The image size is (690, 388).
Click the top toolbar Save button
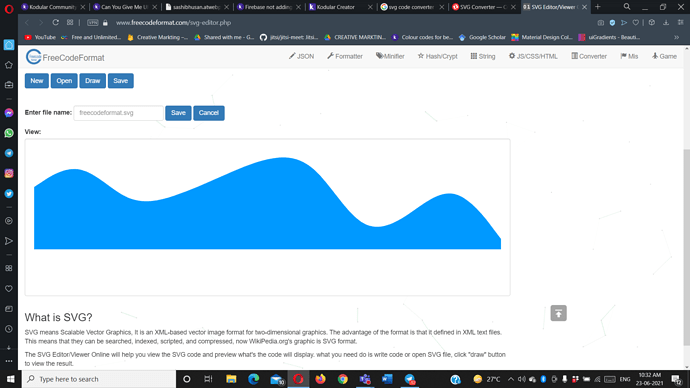coord(121,81)
